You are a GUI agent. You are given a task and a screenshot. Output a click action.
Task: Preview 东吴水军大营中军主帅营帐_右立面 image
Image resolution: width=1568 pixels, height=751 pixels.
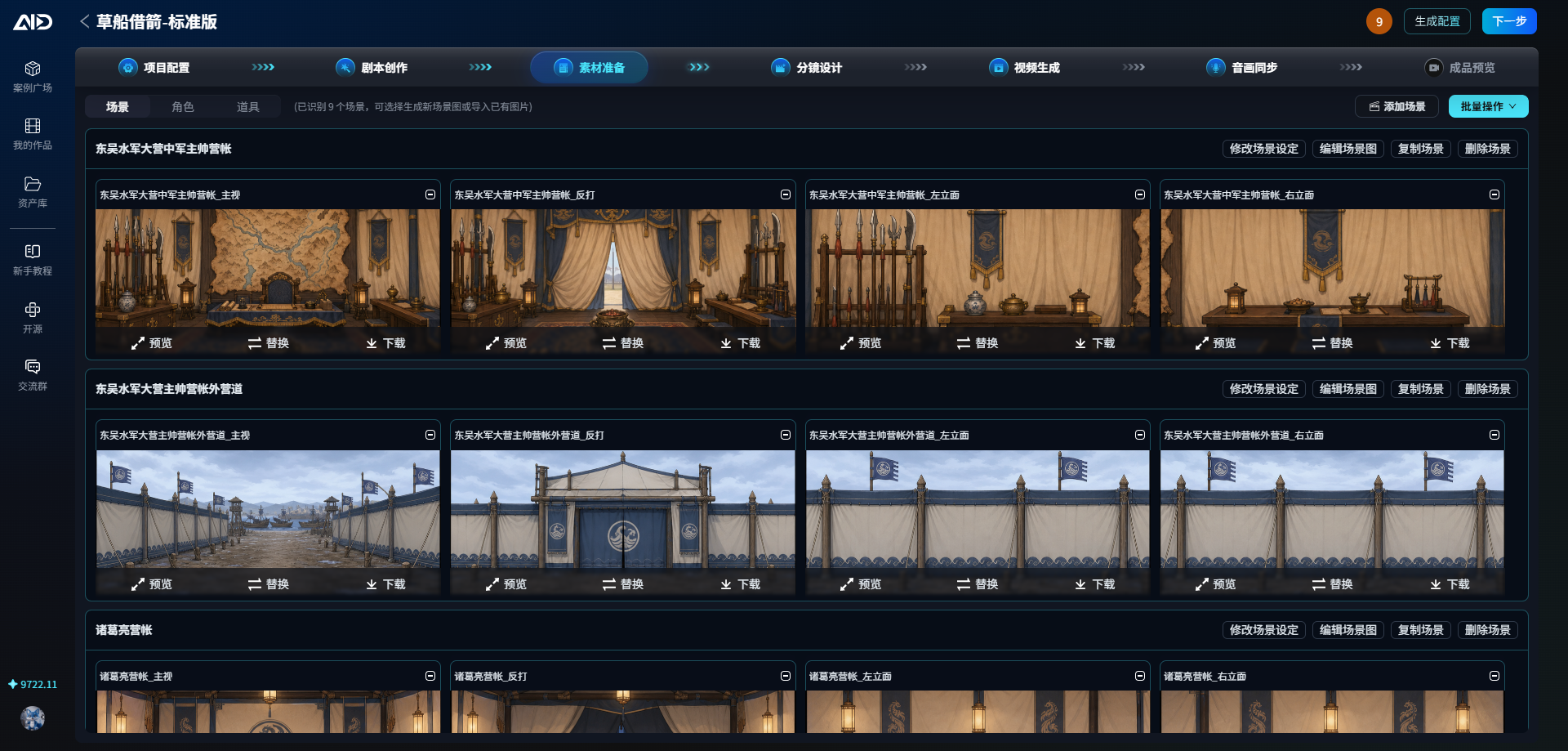[x=1216, y=343]
